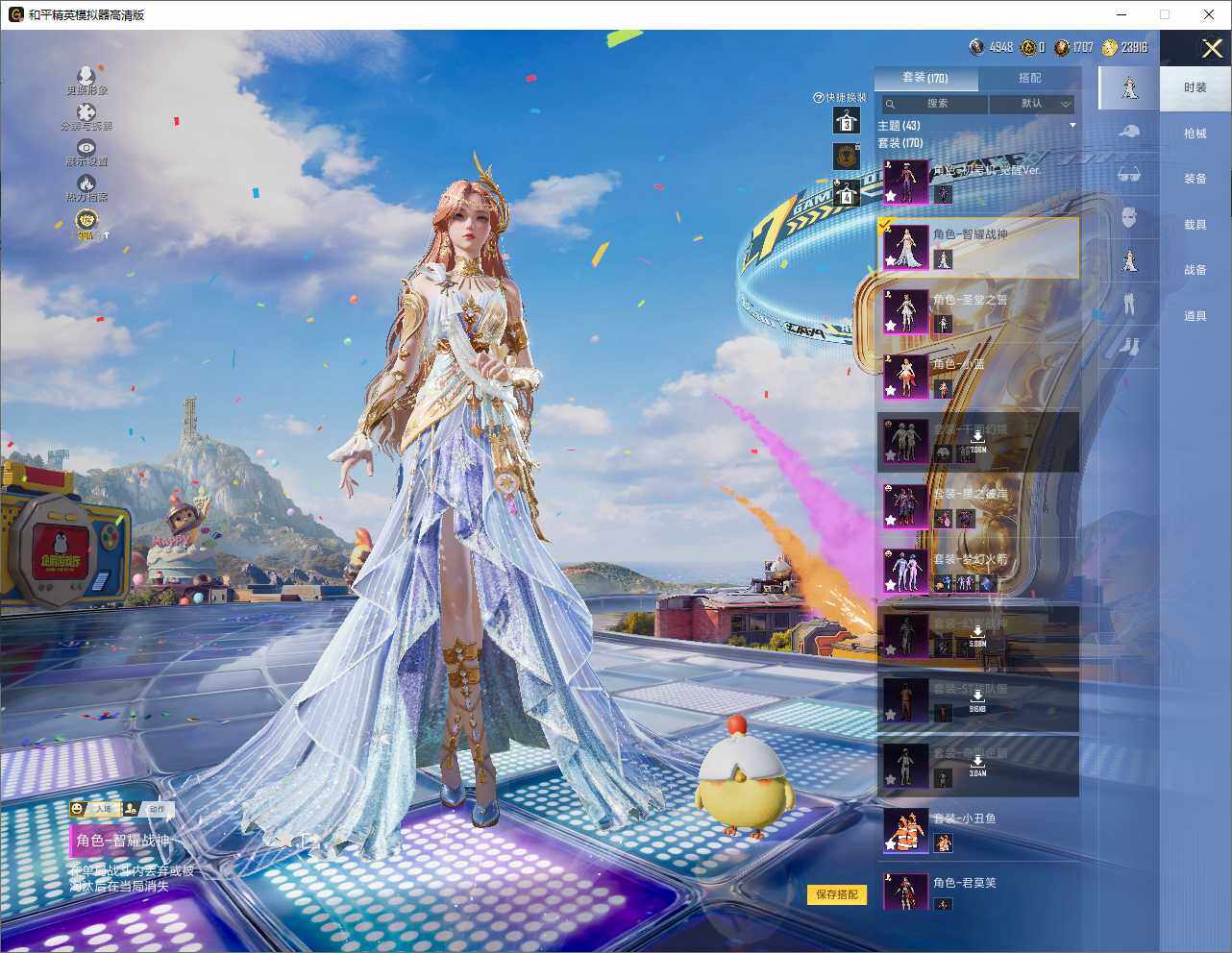Select the 角色-小蓝 outfit thumbnail

pyautogui.click(x=905, y=377)
